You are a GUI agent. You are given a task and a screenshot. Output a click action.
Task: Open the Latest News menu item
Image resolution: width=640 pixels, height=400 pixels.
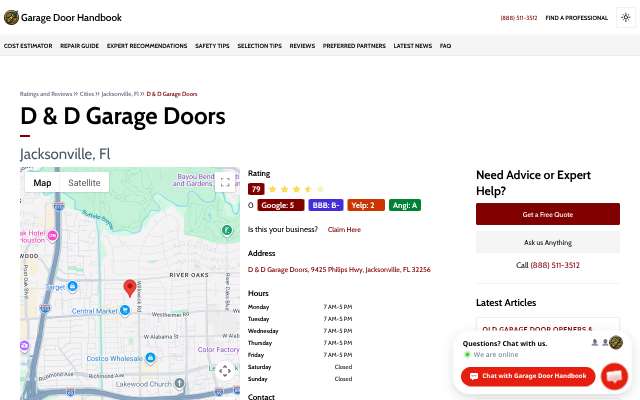413,46
